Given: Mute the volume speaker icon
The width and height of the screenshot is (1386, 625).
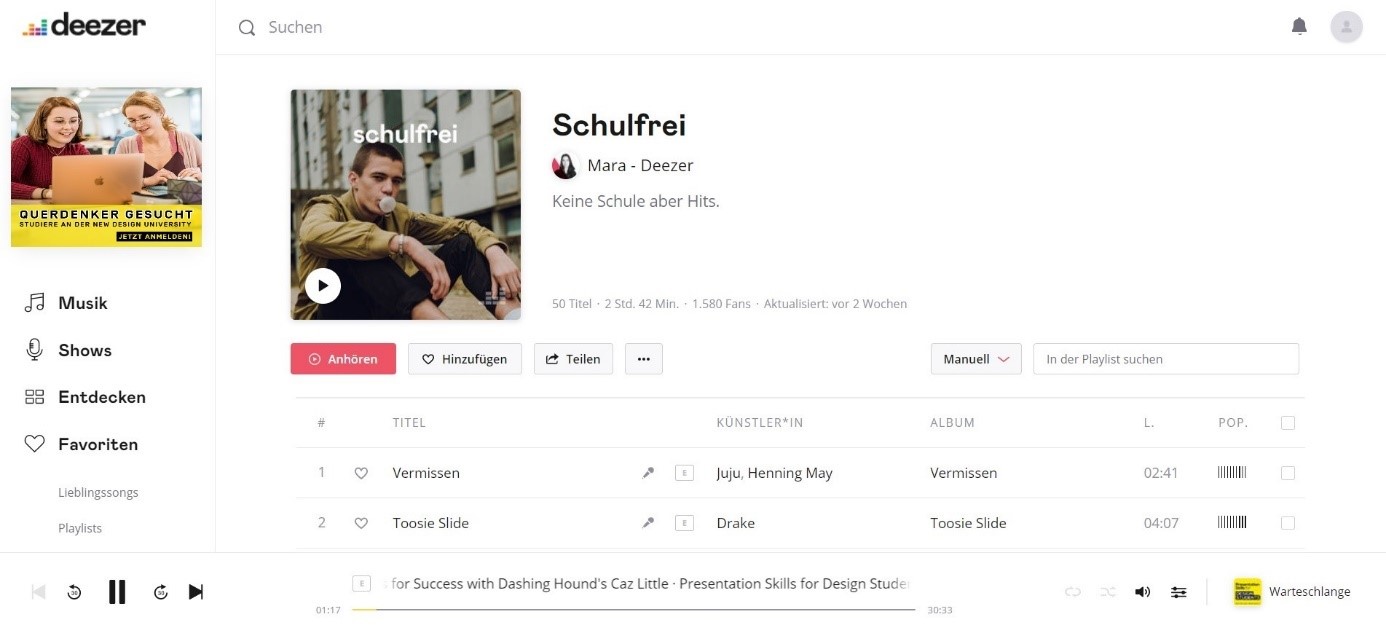Looking at the screenshot, I should (x=1142, y=592).
